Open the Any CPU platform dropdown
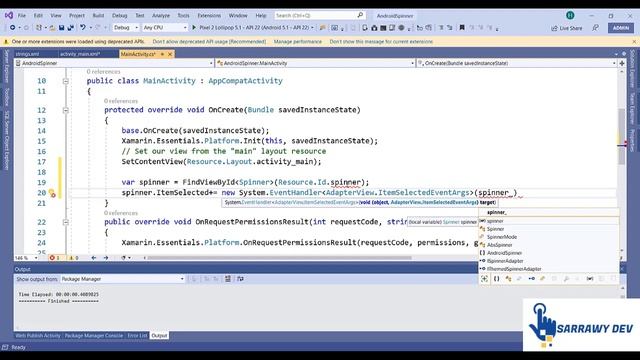The width and height of the screenshot is (640, 360). (x=164, y=28)
